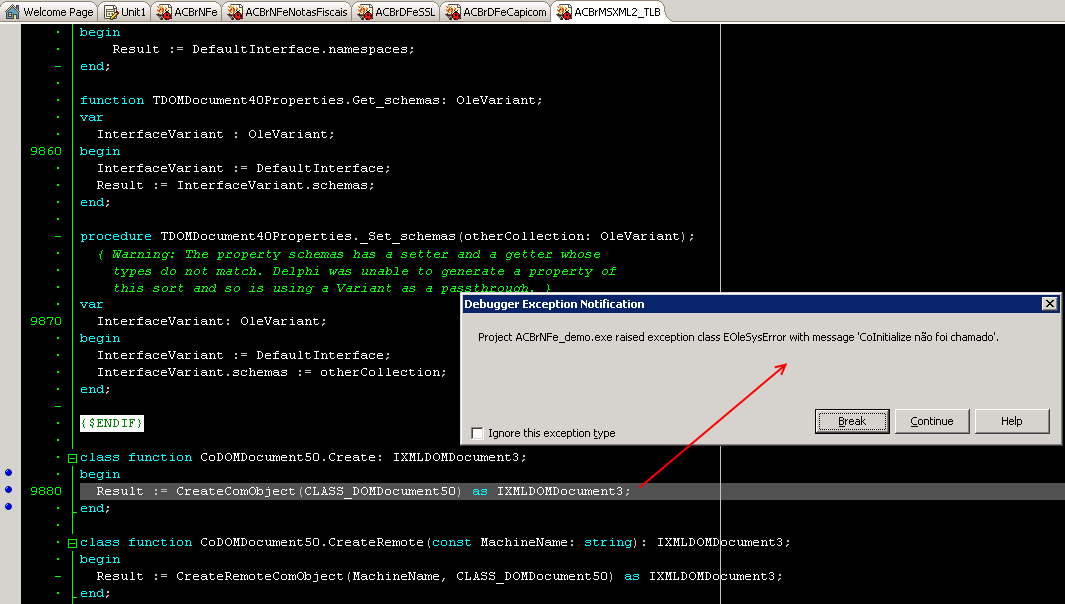Click the 'Warning: The property schemas' comment line

point(349,254)
